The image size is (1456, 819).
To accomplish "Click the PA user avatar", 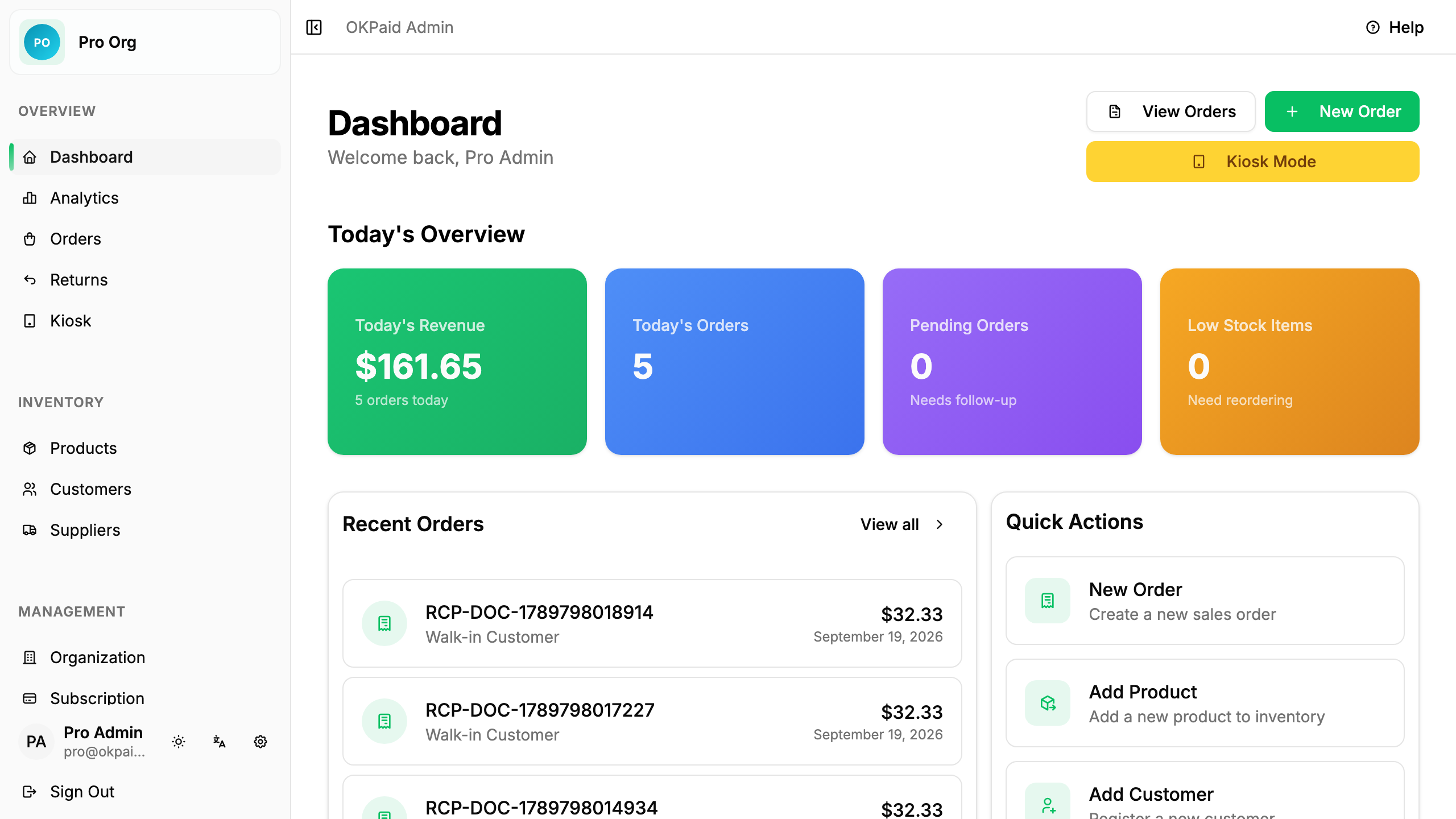I will click(x=36, y=742).
